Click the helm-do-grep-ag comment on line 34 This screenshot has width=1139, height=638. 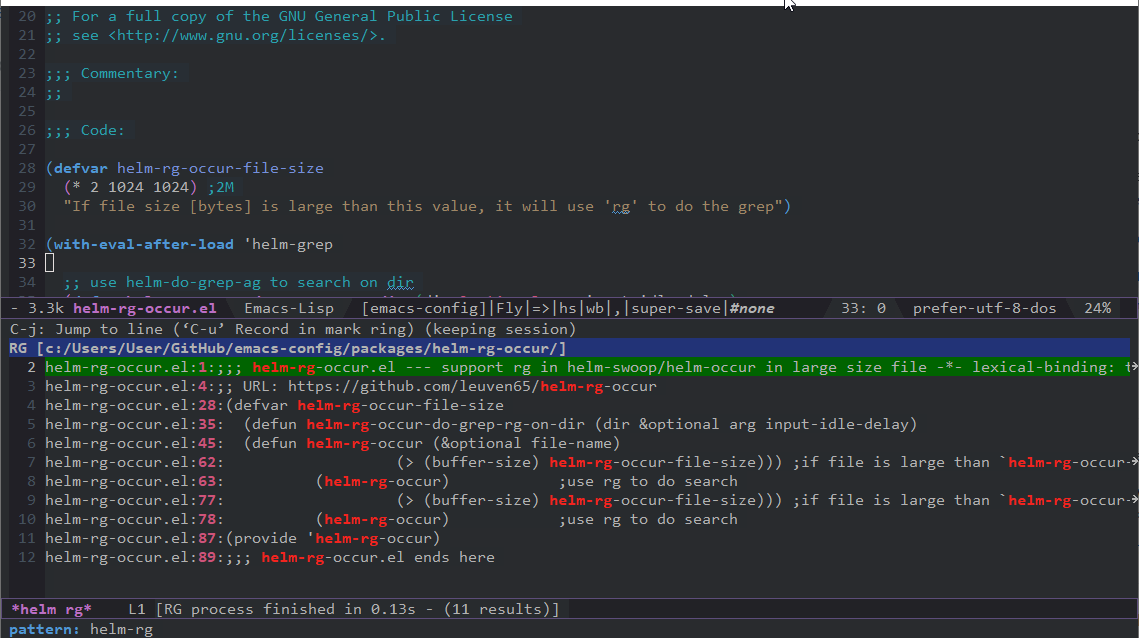[x=238, y=282]
